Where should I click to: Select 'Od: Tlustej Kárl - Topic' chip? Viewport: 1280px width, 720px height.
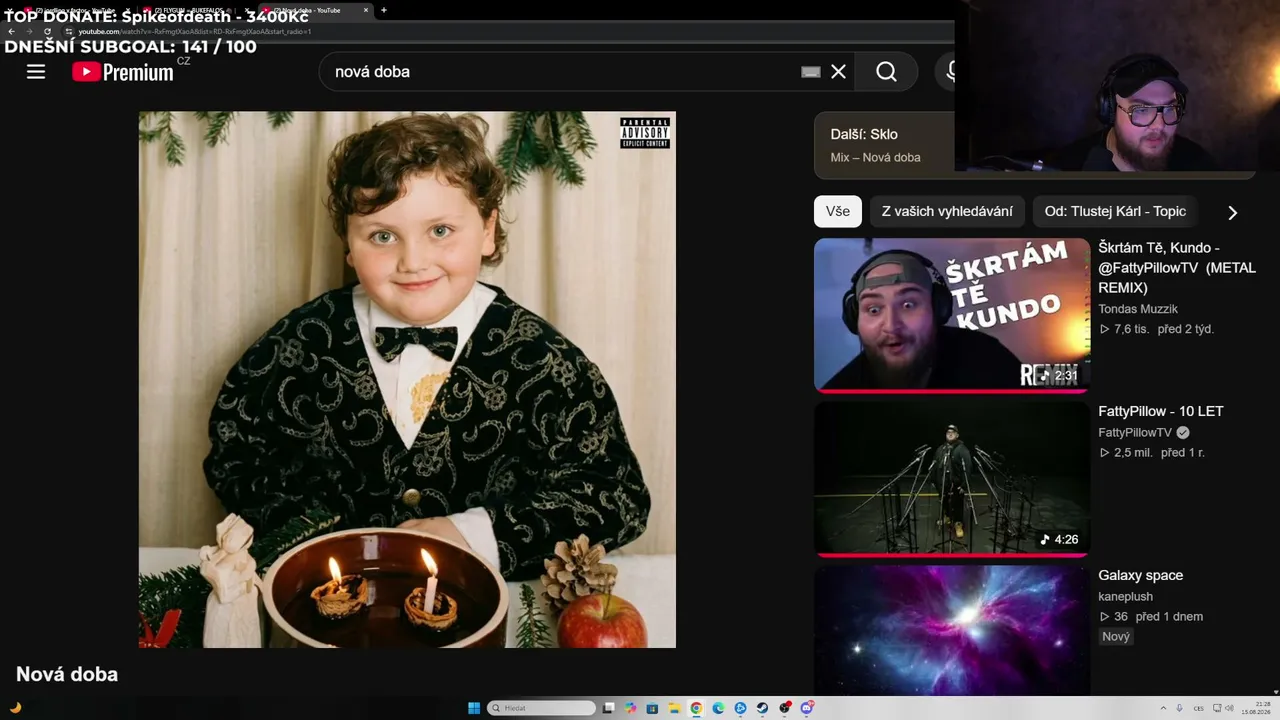[1115, 211]
